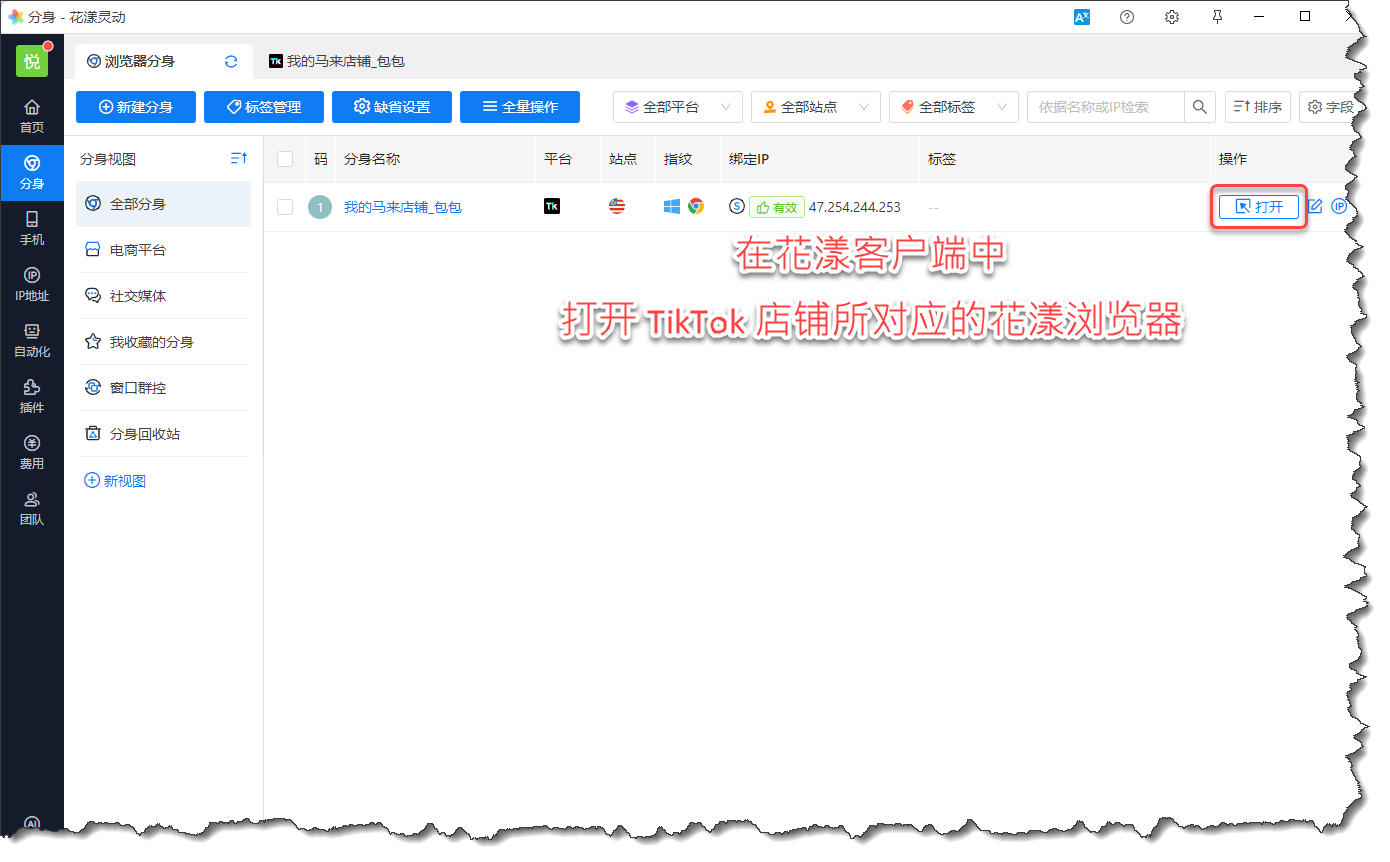Open the 团队 team section

click(x=32, y=508)
